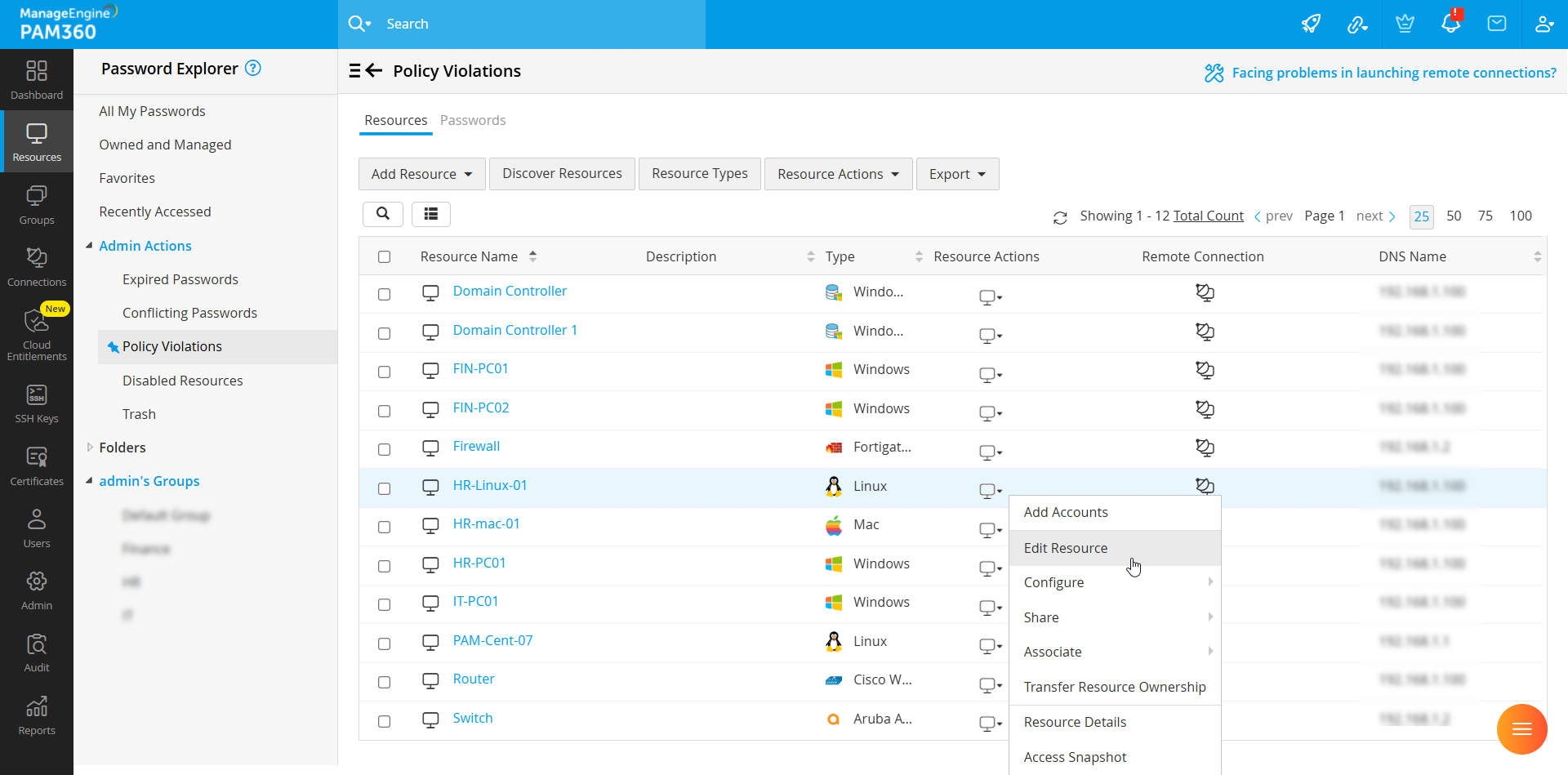Open the PAM-Cent-07 resource link
This screenshot has height=775, width=1568.
(x=492, y=640)
